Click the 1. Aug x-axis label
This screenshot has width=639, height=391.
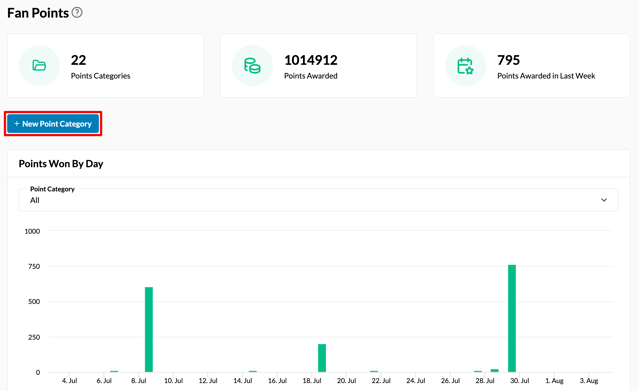coord(554,380)
